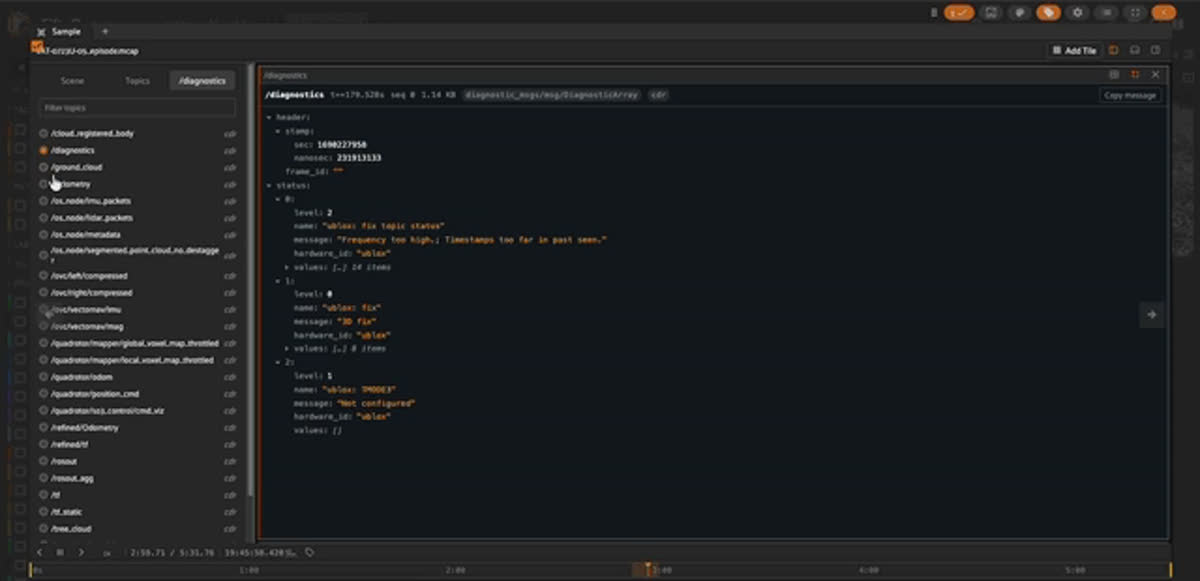Screen dimensions: 1200x581
Task: Select the /os_node/imu_packets topic radio
Action: tap(44, 201)
